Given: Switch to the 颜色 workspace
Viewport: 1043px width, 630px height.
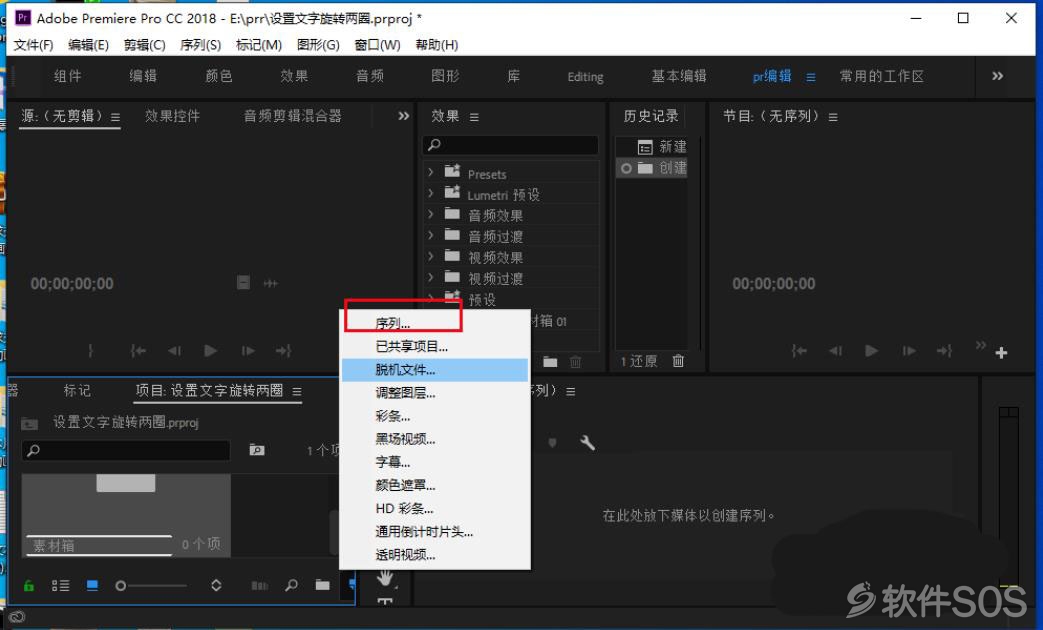Looking at the screenshot, I should point(219,76).
